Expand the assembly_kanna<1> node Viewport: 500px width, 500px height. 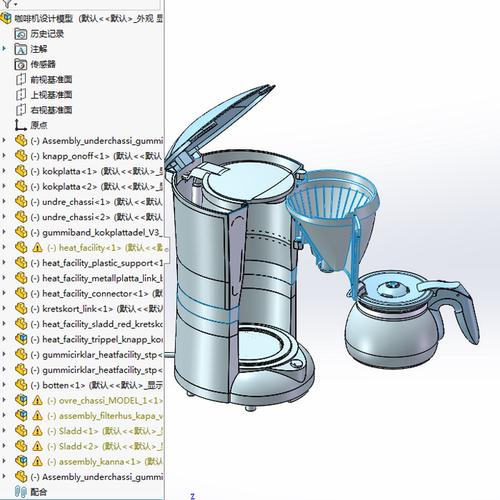(4, 461)
